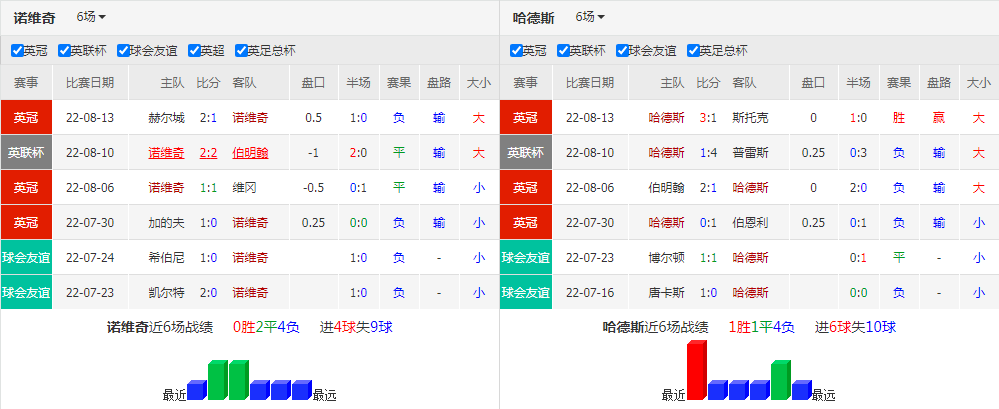Click 斯托克 away team name
The height and width of the screenshot is (409, 999).
[x=751, y=118]
